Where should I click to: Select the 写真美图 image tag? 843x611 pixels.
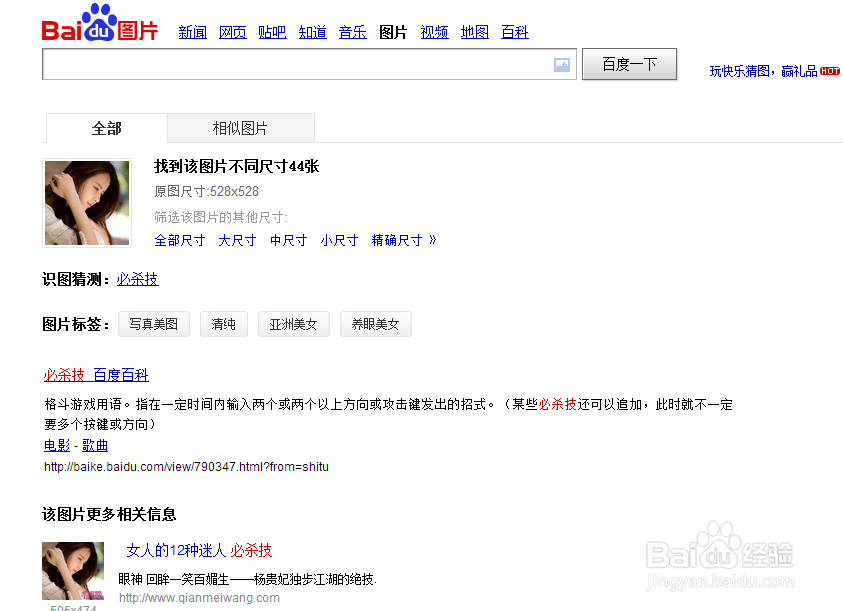point(154,323)
